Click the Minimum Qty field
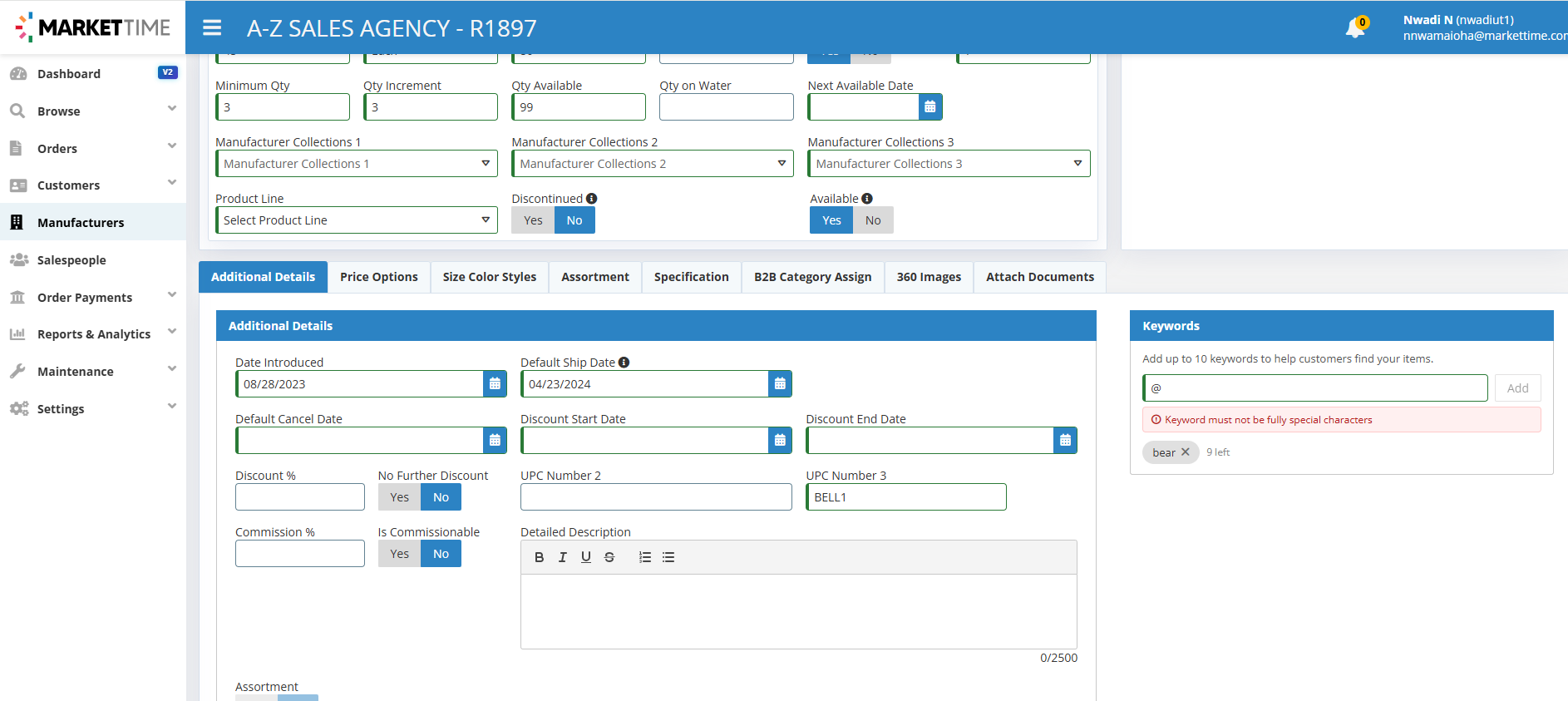Image resolution: width=1568 pixels, height=701 pixels. click(x=283, y=107)
